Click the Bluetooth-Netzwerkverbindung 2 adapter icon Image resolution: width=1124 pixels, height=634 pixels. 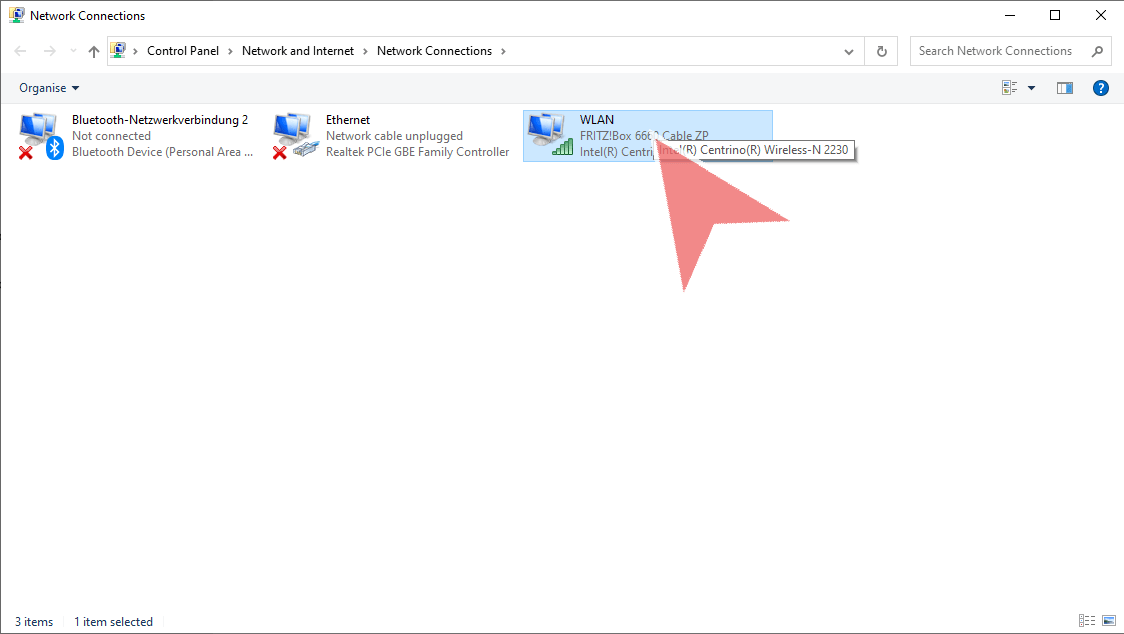tap(40, 135)
